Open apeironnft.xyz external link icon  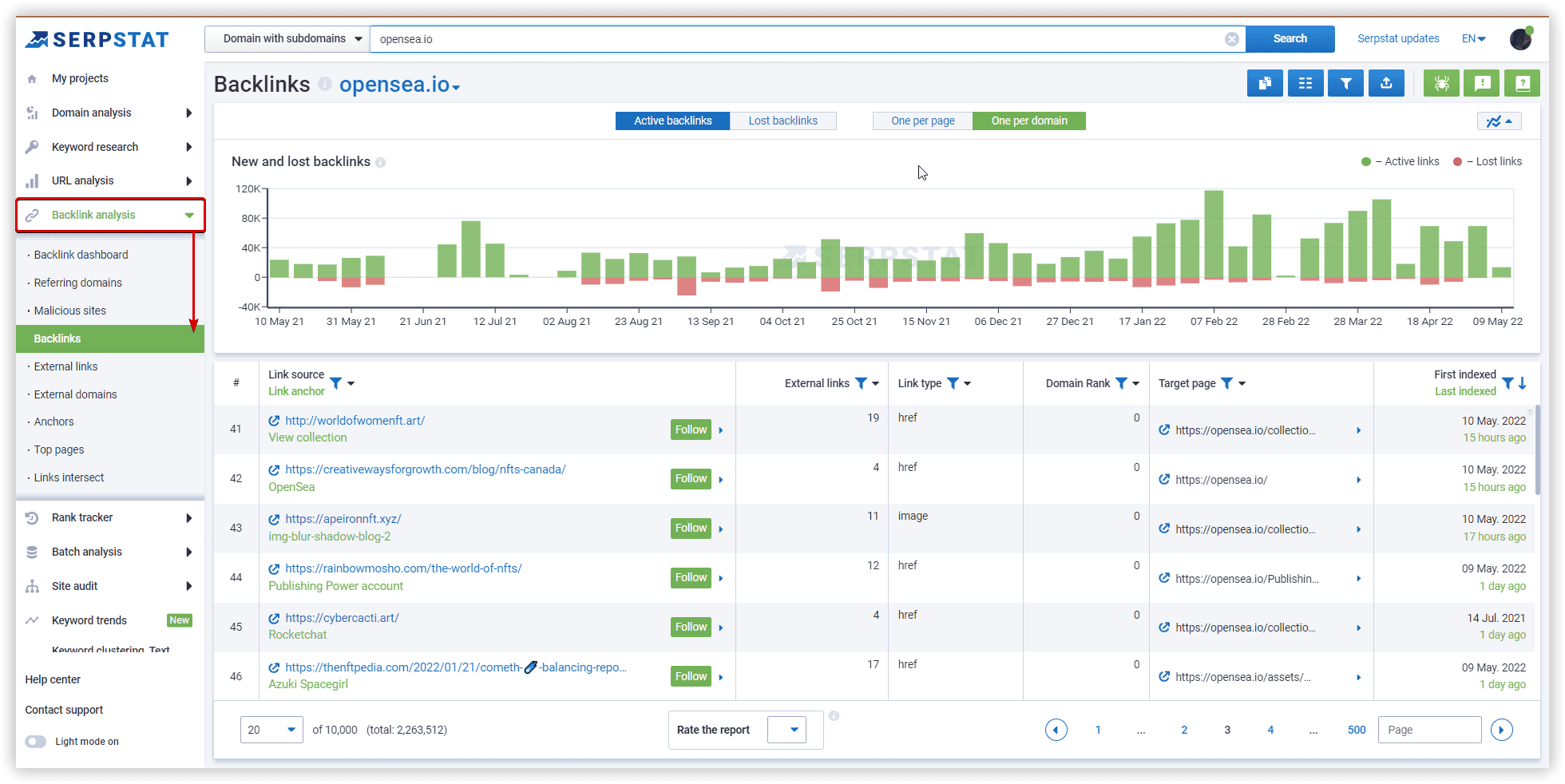point(274,519)
